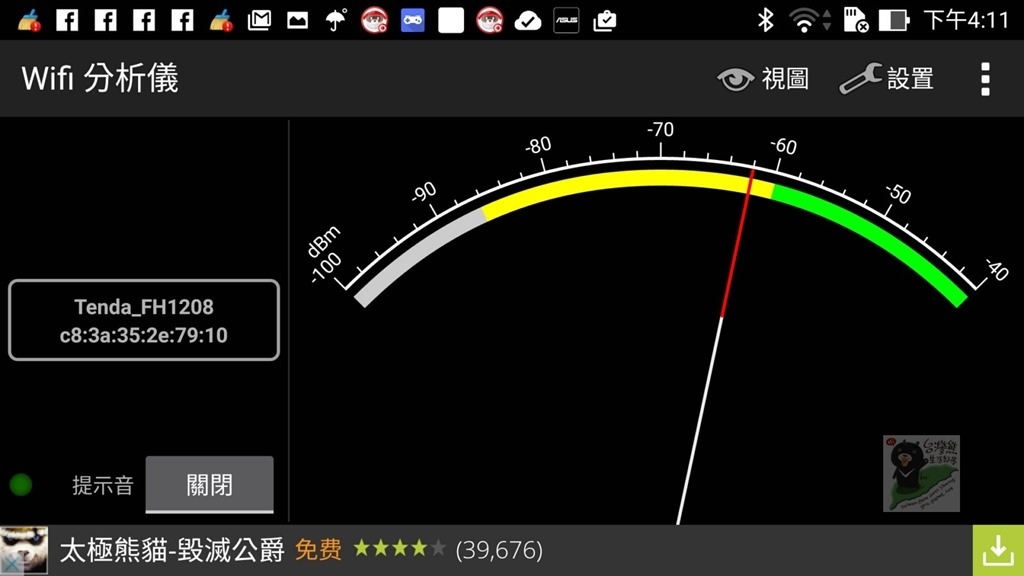The height and width of the screenshot is (576, 1024).
Task: Close the ad using the X corner icon
Action: click(11, 566)
